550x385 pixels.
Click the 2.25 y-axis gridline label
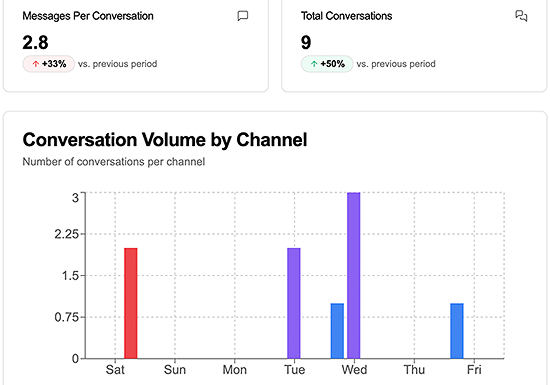(x=67, y=234)
